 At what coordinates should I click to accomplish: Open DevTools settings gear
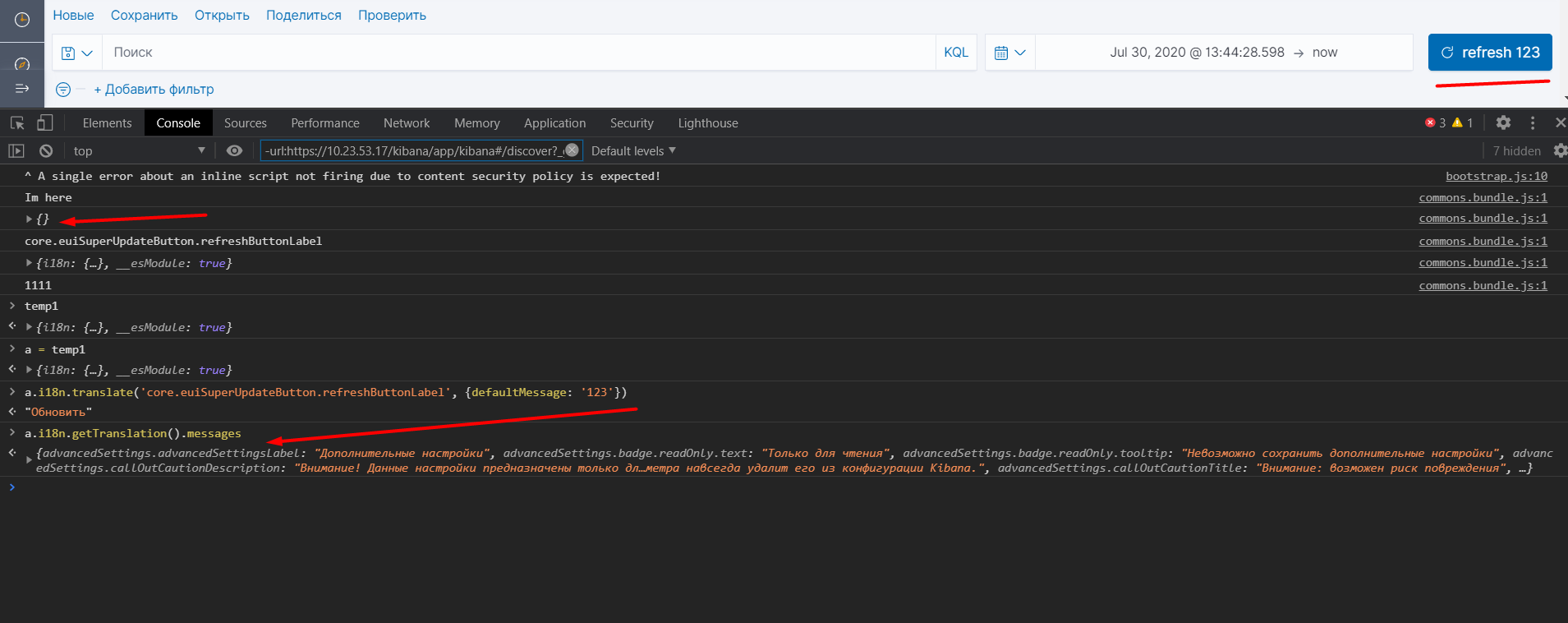1503,122
